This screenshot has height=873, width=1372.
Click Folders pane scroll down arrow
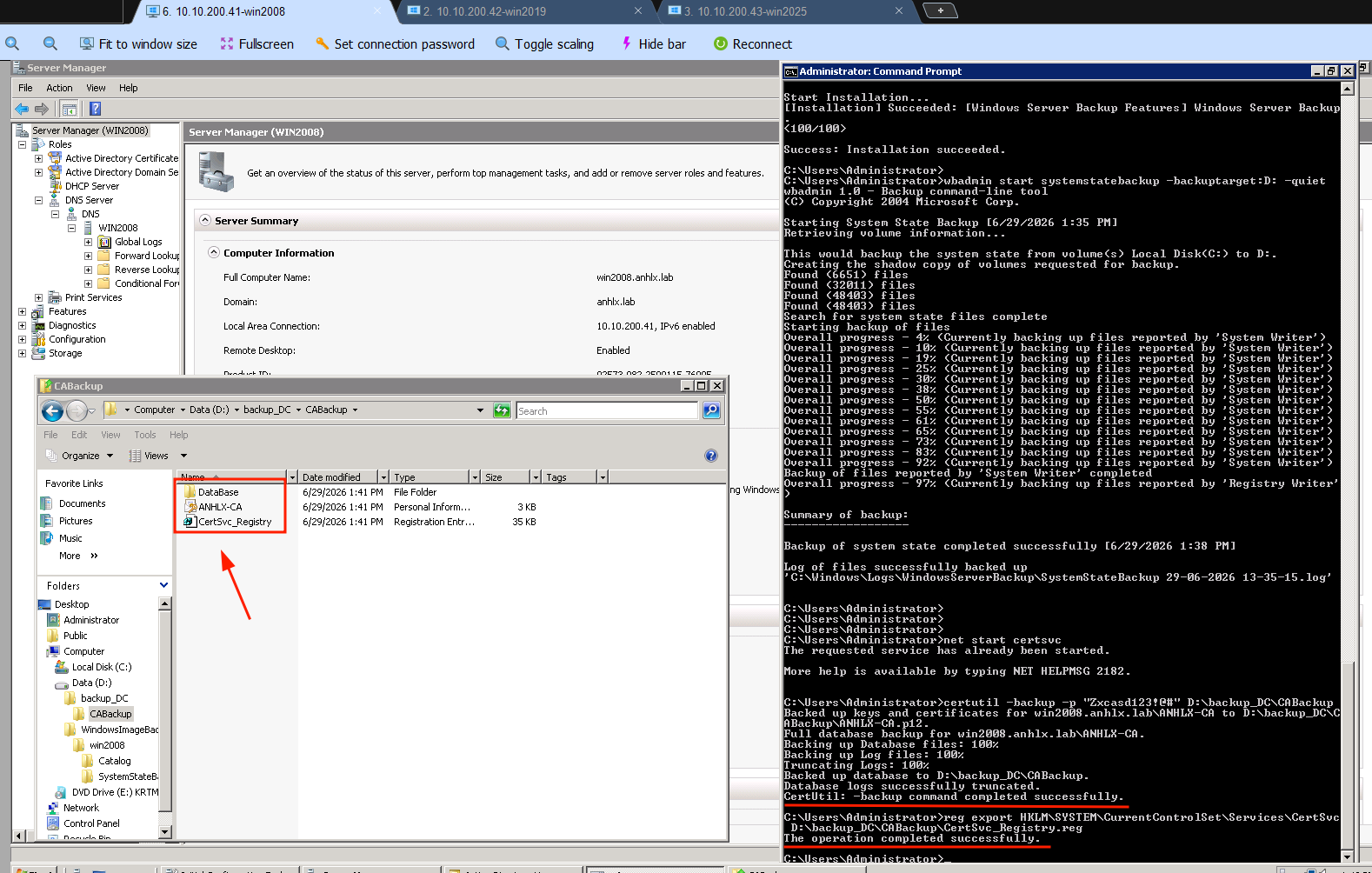tap(165, 832)
